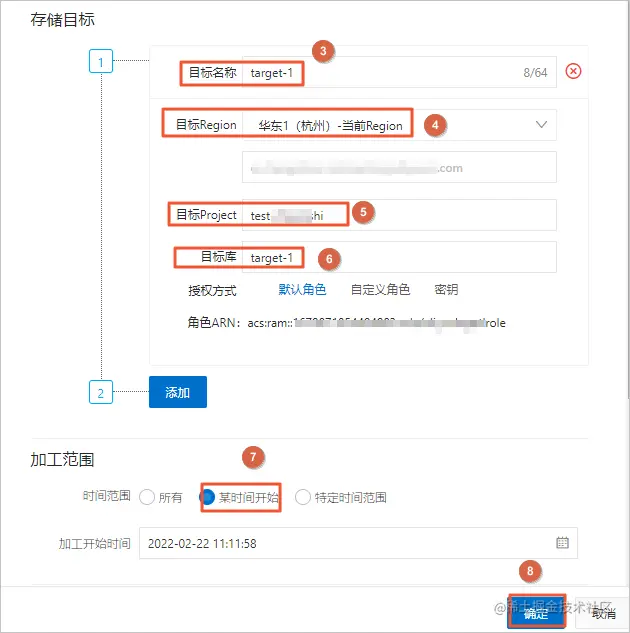Confirm with the 确定 button

(536, 612)
